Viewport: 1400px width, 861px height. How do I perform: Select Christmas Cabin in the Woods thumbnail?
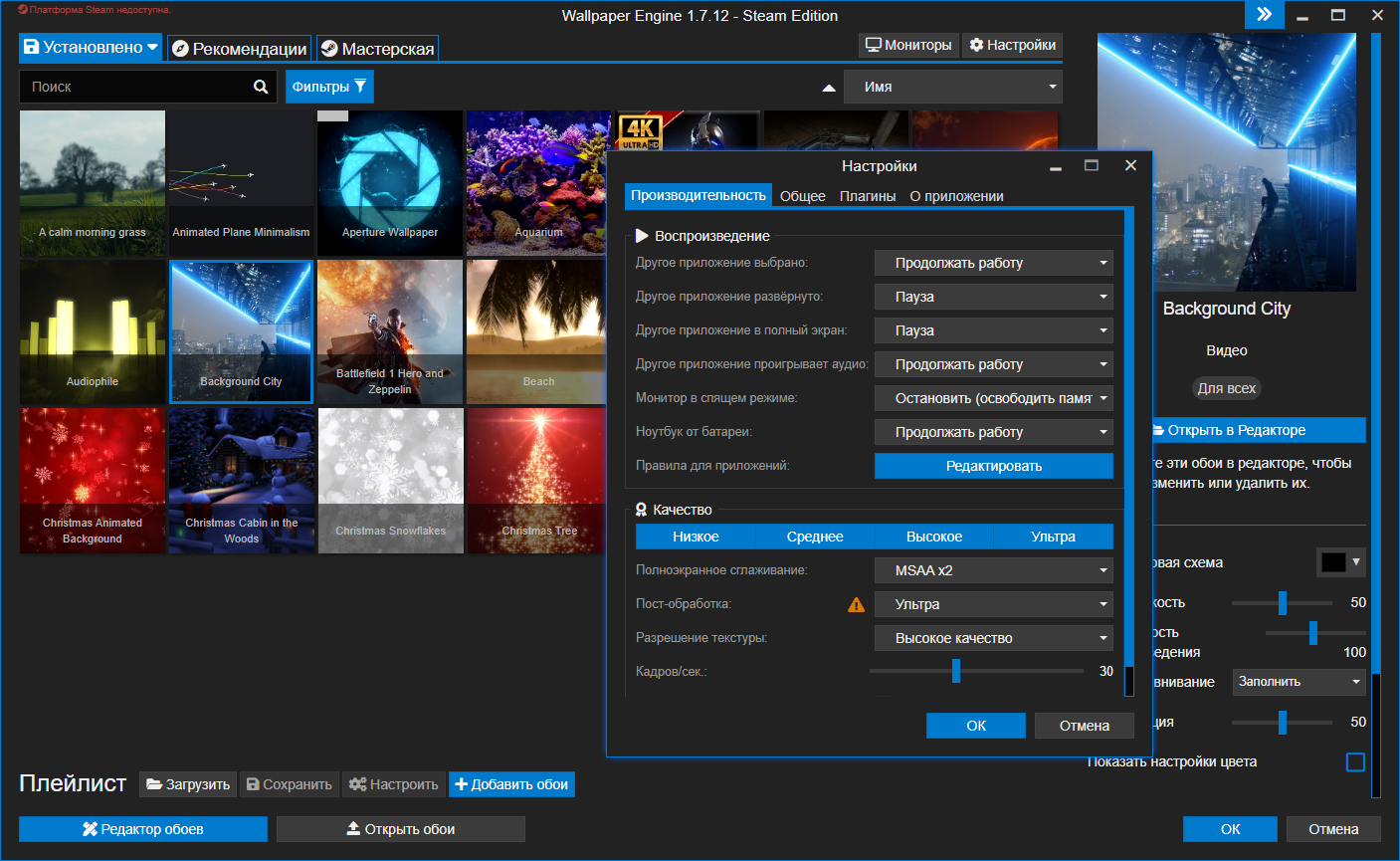coord(242,481)
